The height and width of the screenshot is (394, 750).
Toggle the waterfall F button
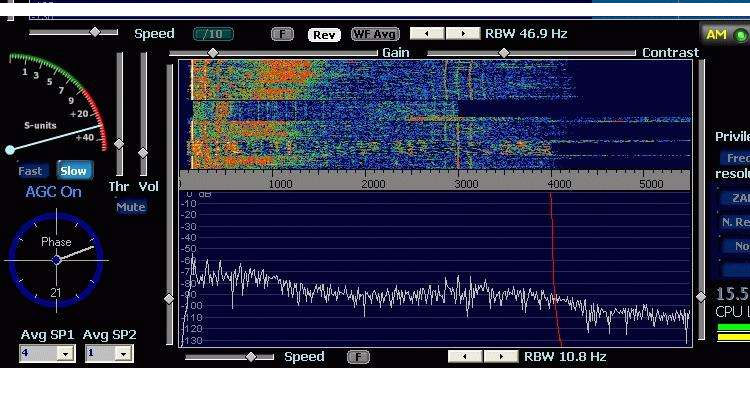tap(282, 34)
